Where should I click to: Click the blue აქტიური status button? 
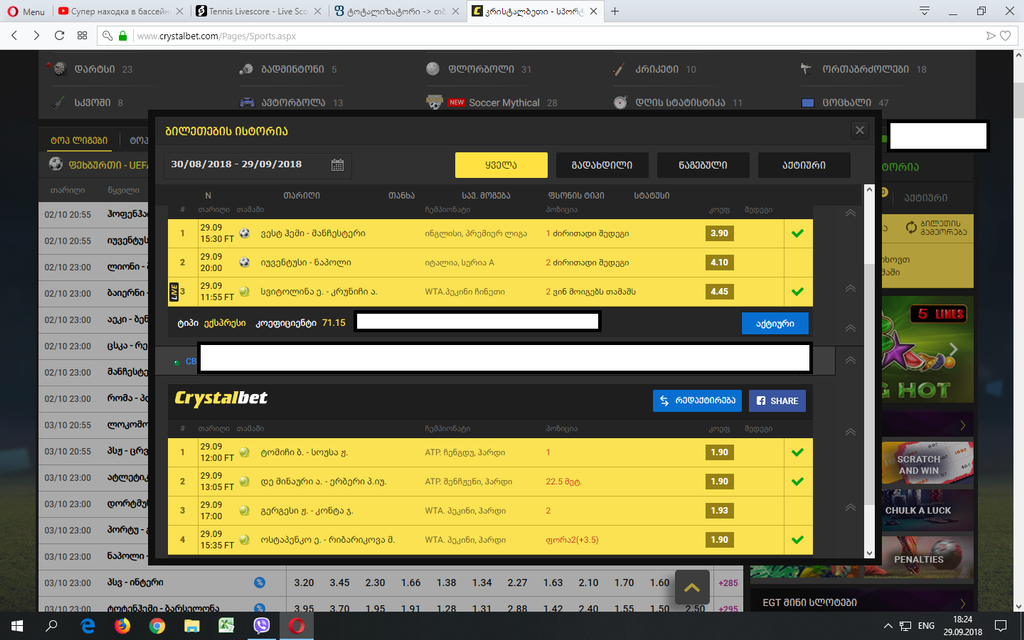tap(775, 323)
